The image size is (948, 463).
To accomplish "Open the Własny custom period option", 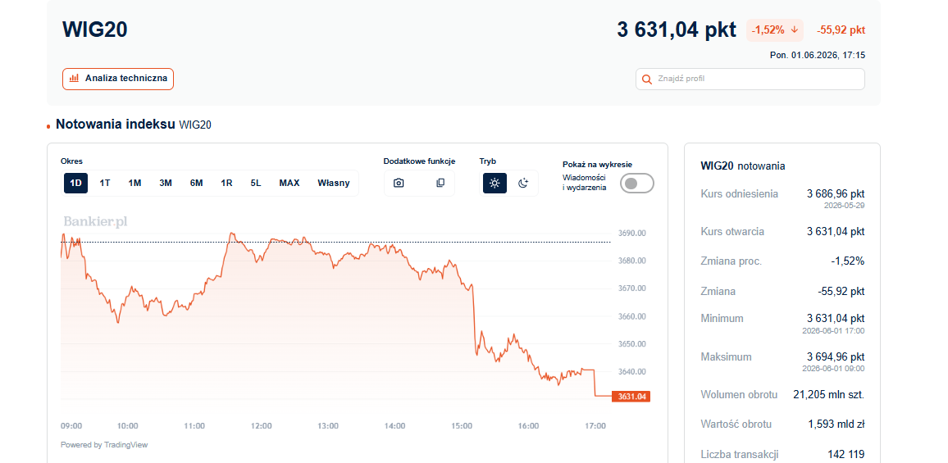I will coord(334,183).
